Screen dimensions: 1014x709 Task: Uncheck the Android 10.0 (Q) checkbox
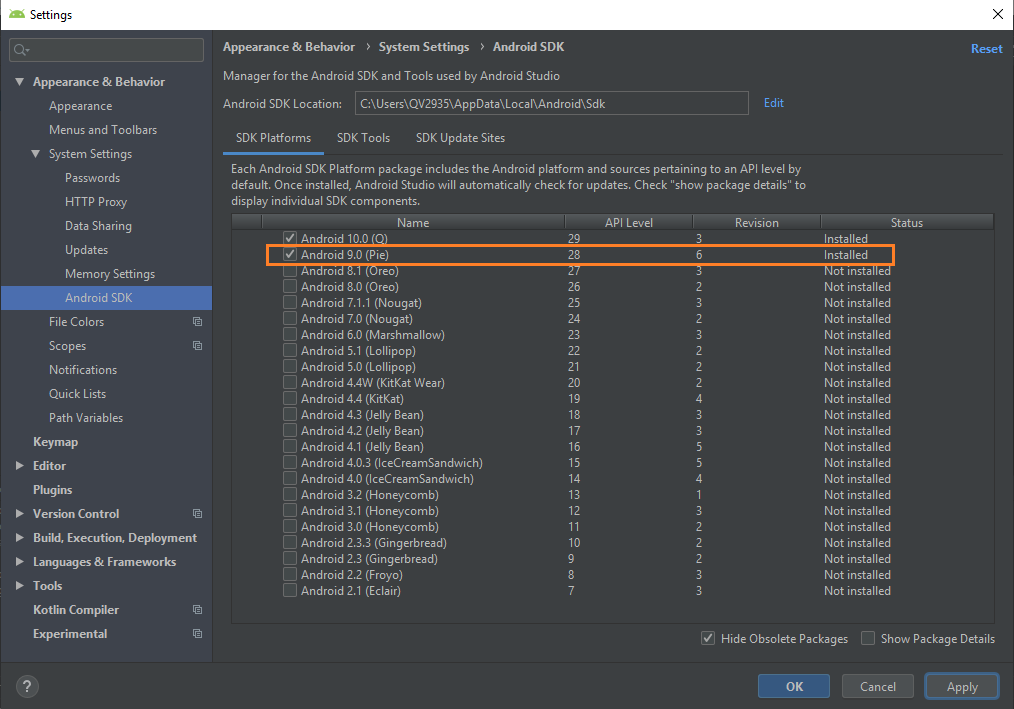coord(290,239)
